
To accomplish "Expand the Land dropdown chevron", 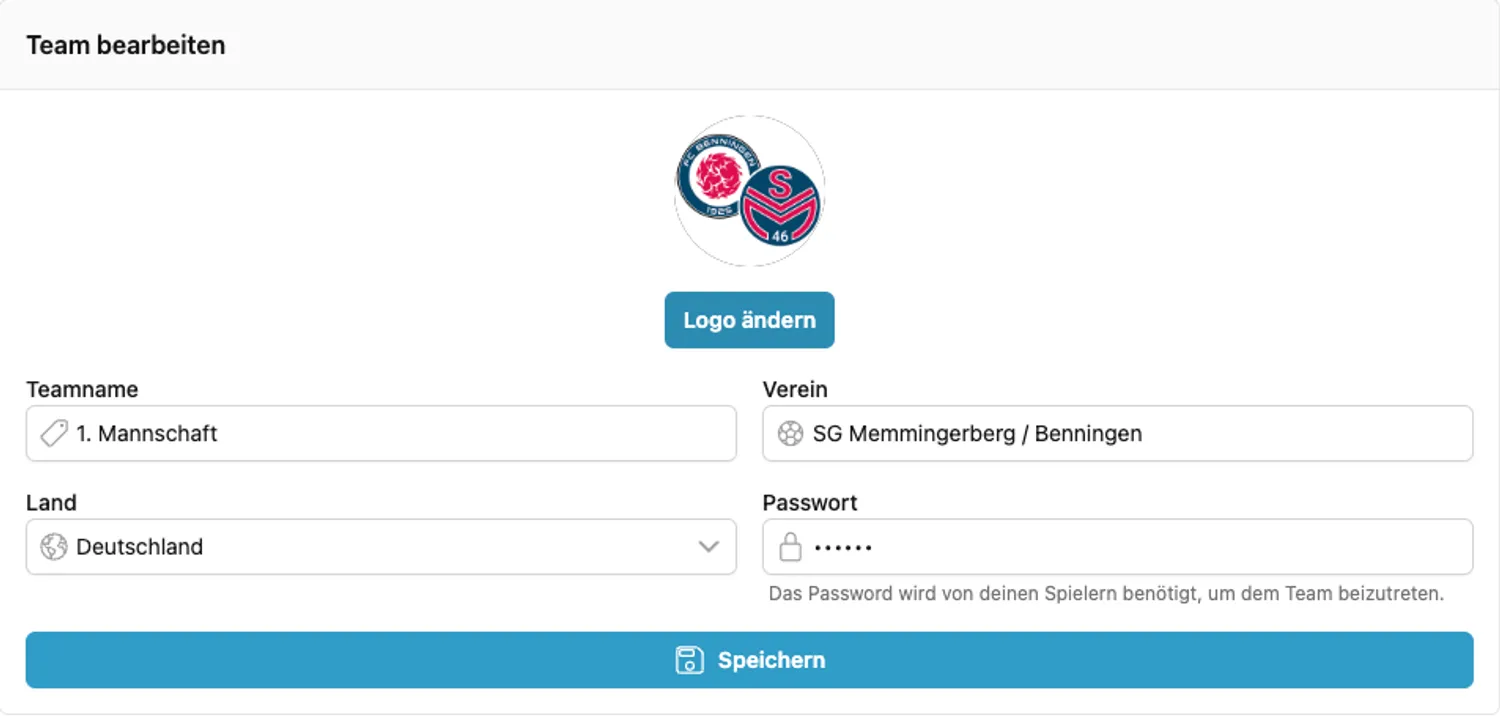I will pyautogui.click(x=708, y=547).
